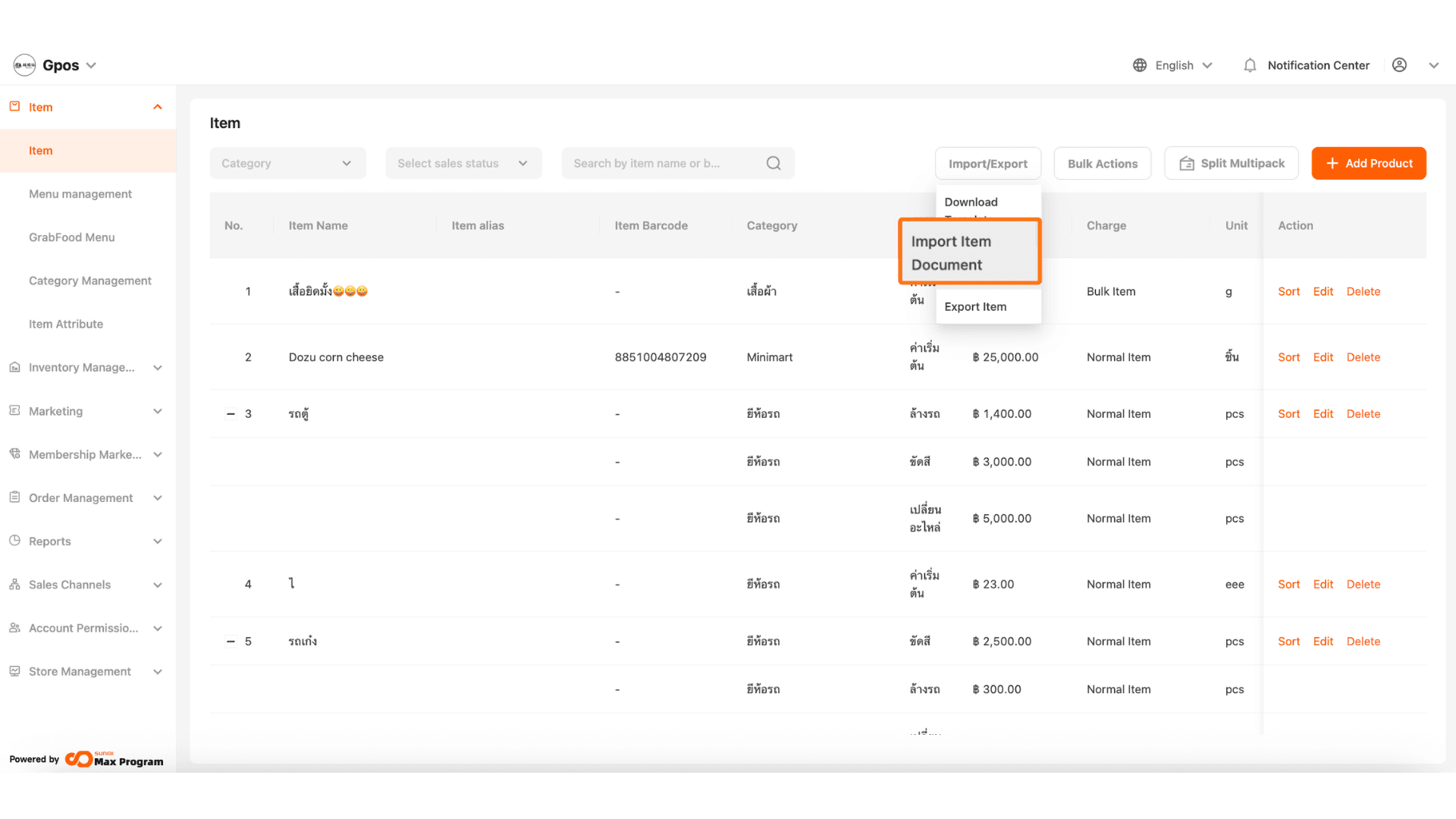The width and height of the screenshot is (1456, 819).
Task: Click the item name search field
Action: 660,163
